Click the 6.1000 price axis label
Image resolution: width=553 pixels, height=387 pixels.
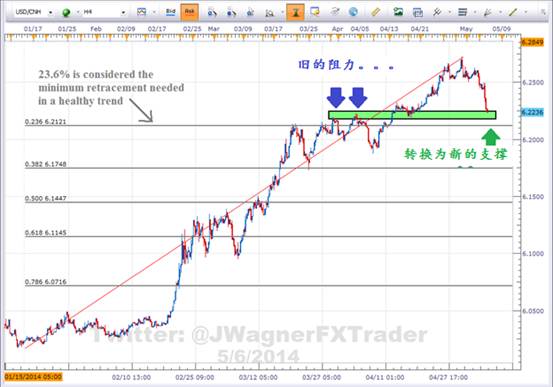click(533, 254)
